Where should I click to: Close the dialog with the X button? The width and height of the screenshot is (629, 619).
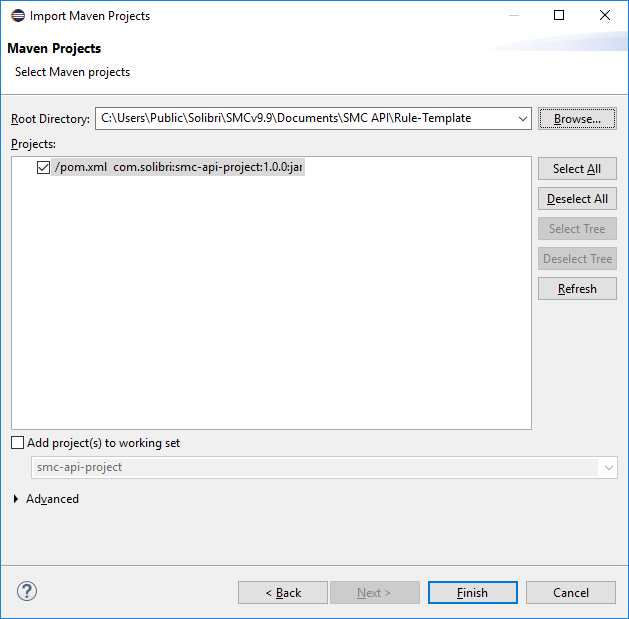click(x=604, y=16)
